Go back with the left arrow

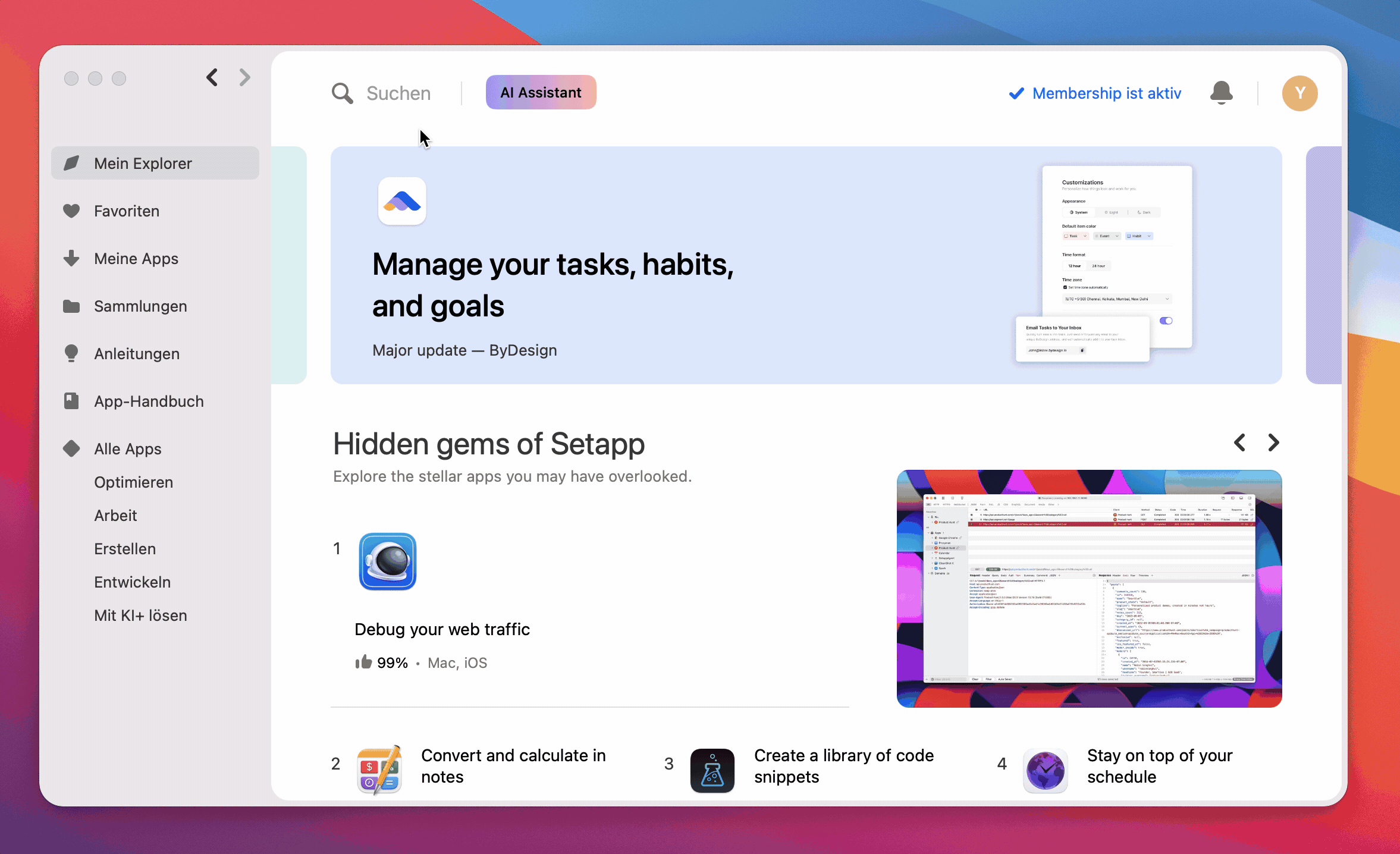[x=212, y=77]
